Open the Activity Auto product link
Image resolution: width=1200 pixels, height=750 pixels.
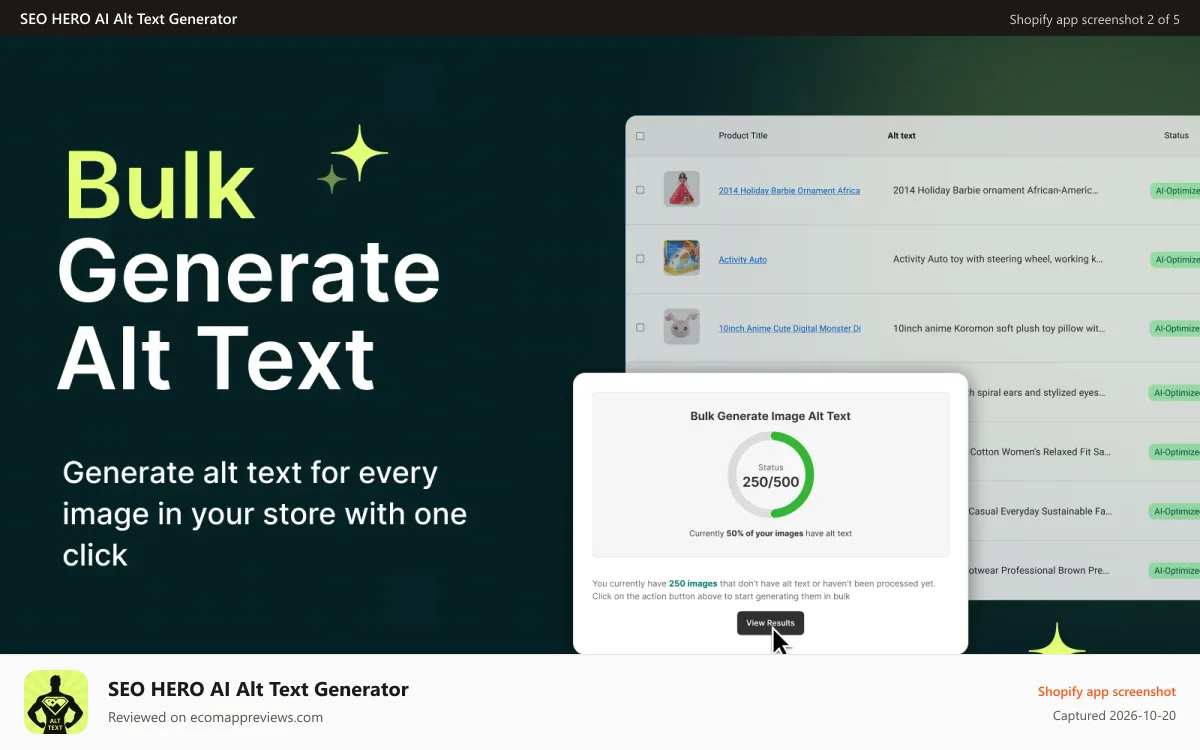pos(743,259)
